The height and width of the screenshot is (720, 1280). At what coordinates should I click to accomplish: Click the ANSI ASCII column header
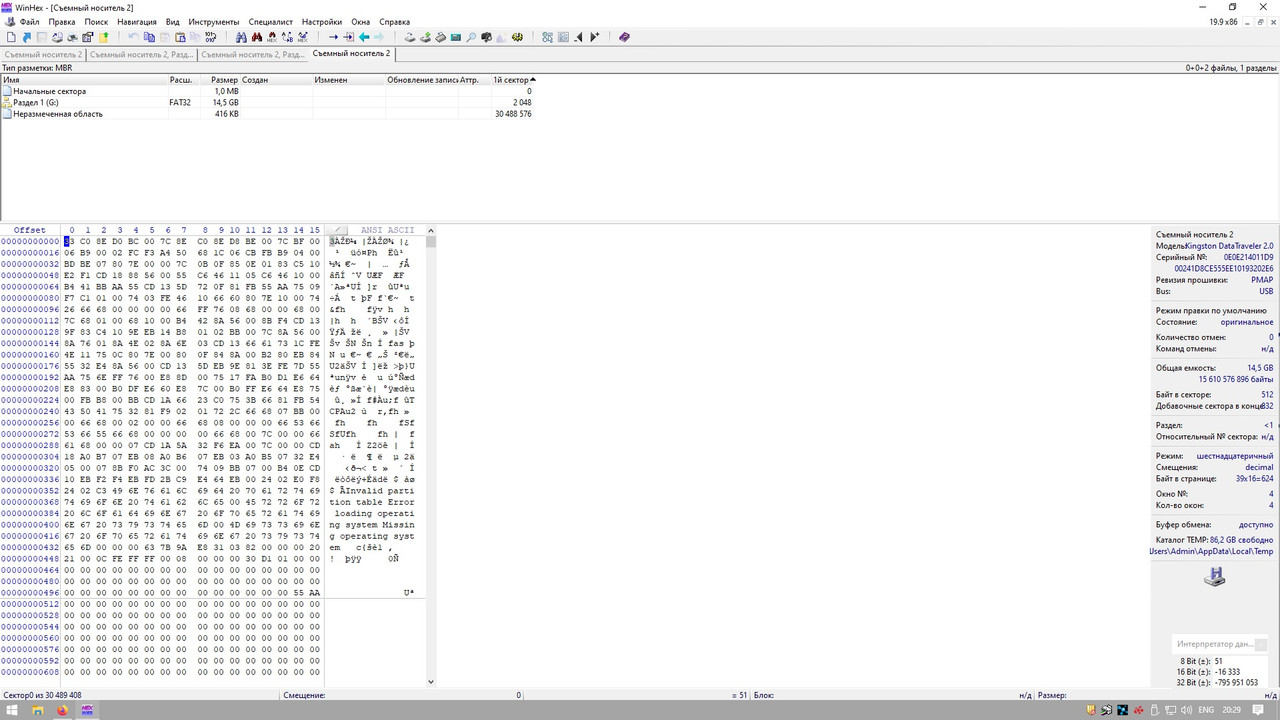coord(387,230)
